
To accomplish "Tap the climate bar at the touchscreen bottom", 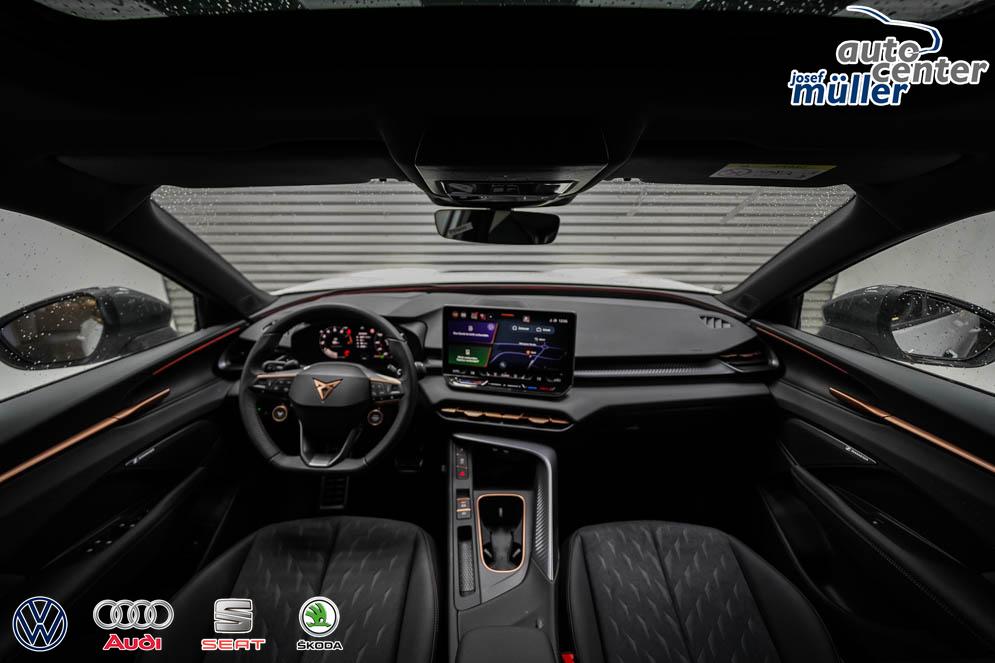I will click(x=508, y=381).
